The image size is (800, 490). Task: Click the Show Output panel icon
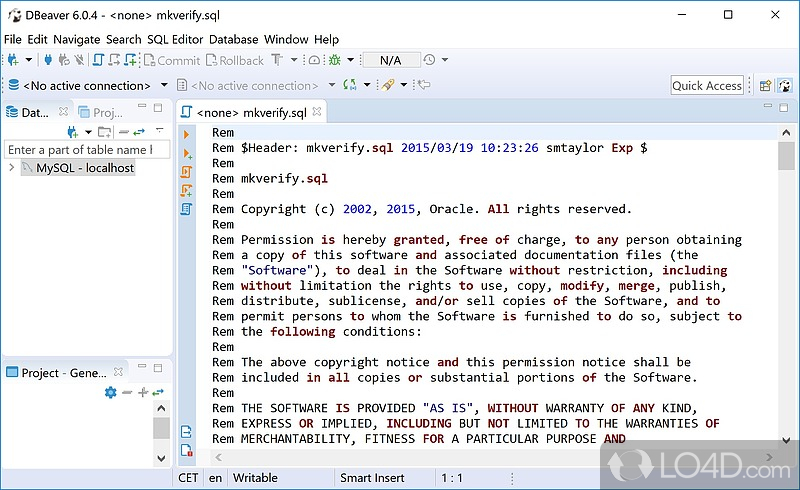point(186,432)
